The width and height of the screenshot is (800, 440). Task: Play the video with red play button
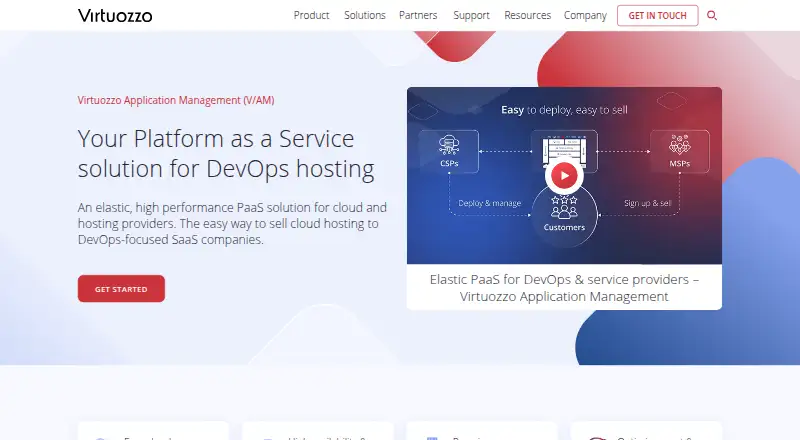pos(564,176)
